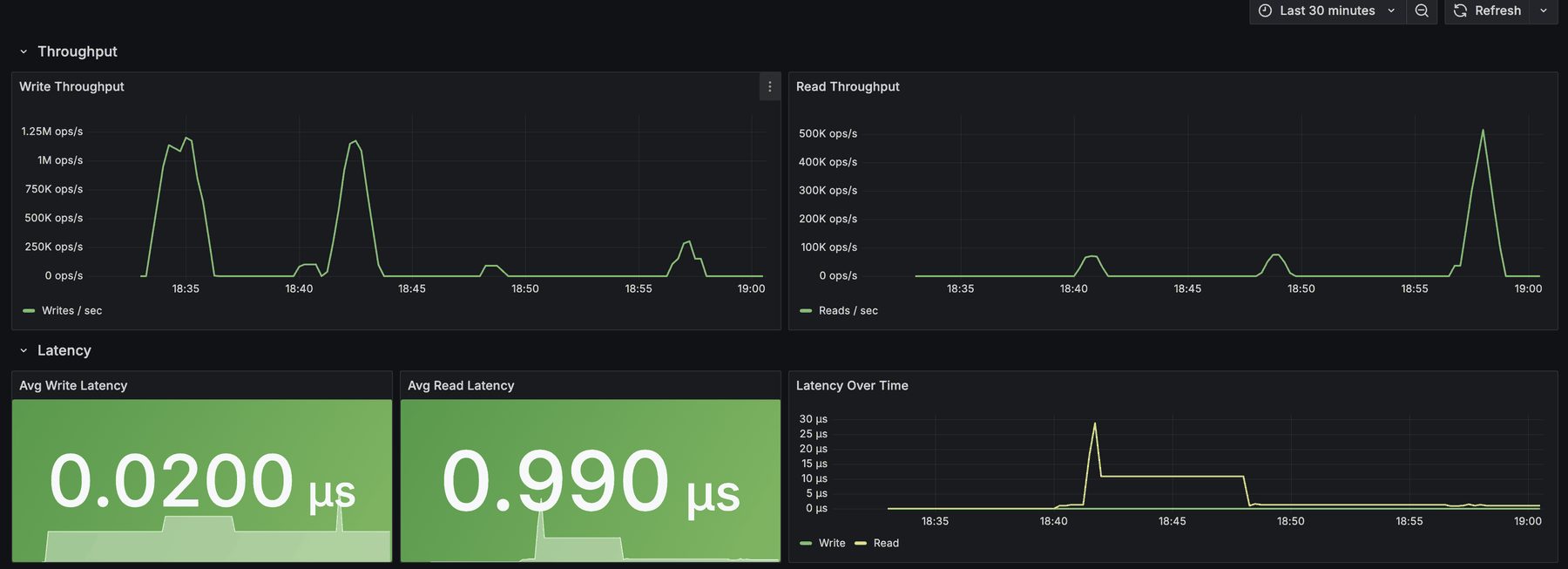Click the 15 µs latency axis label
Viewport: 1568px width, 569px height.
[x=814, y=464]
